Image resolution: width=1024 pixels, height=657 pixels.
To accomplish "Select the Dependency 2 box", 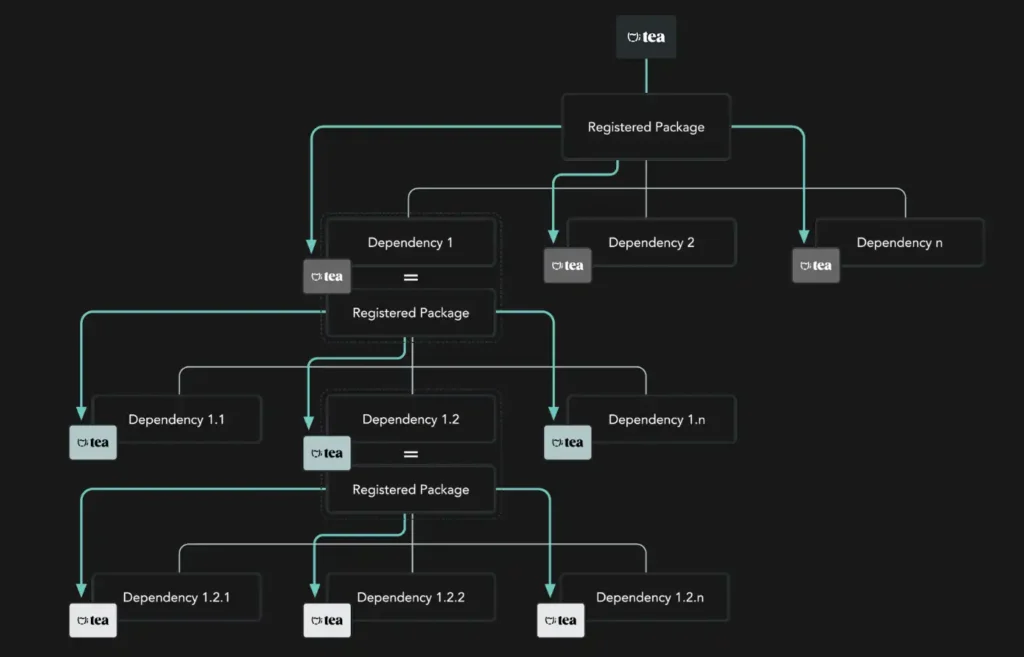I will [651, 242].
